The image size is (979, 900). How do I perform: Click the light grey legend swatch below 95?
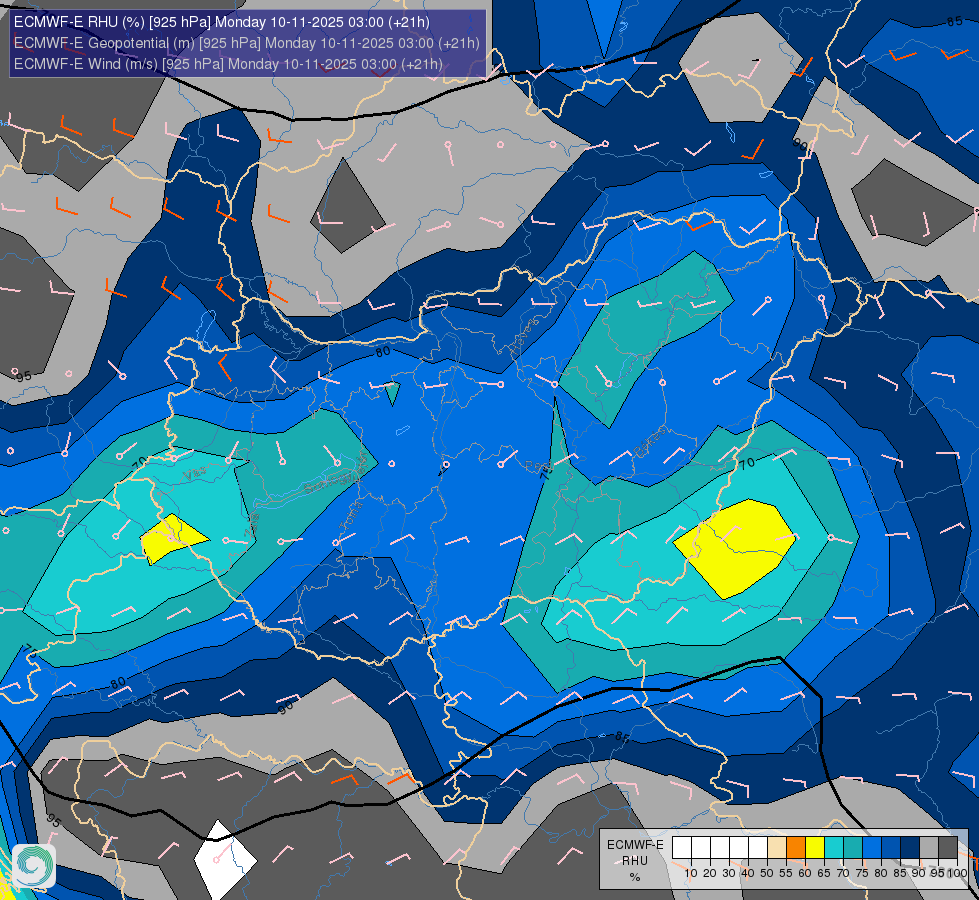[x=929, y=848]
